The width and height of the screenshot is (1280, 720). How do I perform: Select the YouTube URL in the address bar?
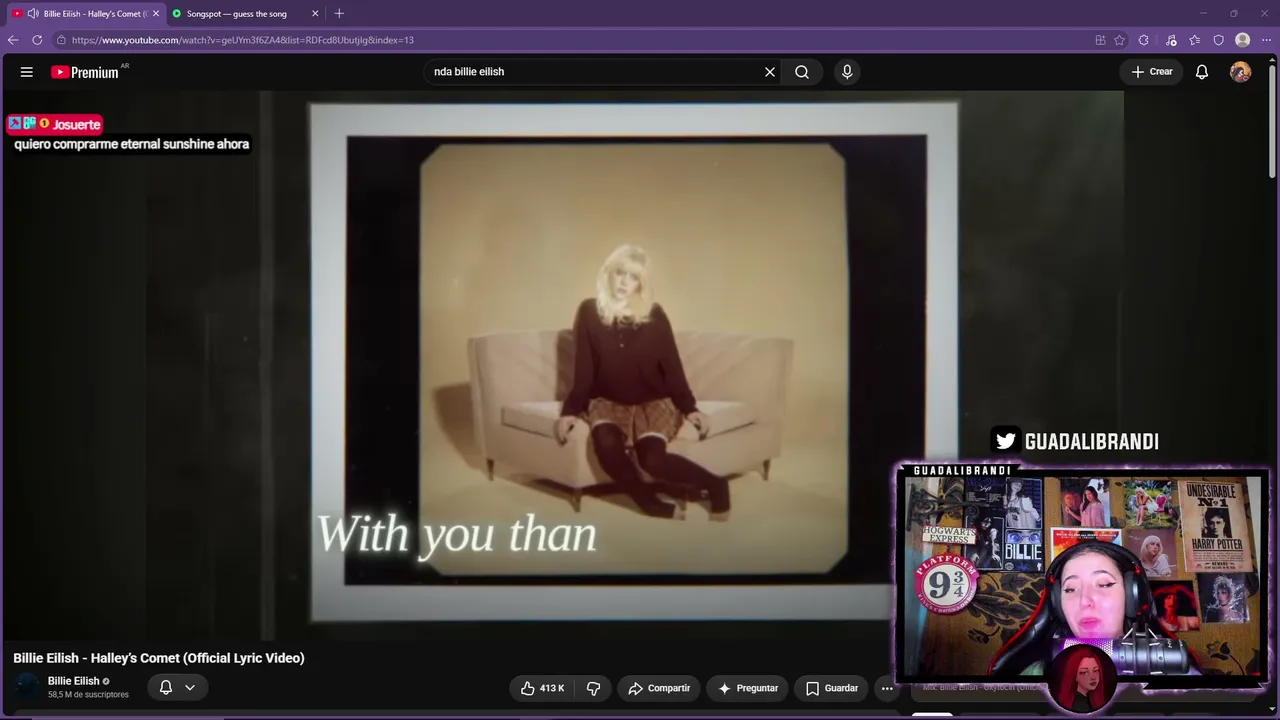click(x=243, y=40)
